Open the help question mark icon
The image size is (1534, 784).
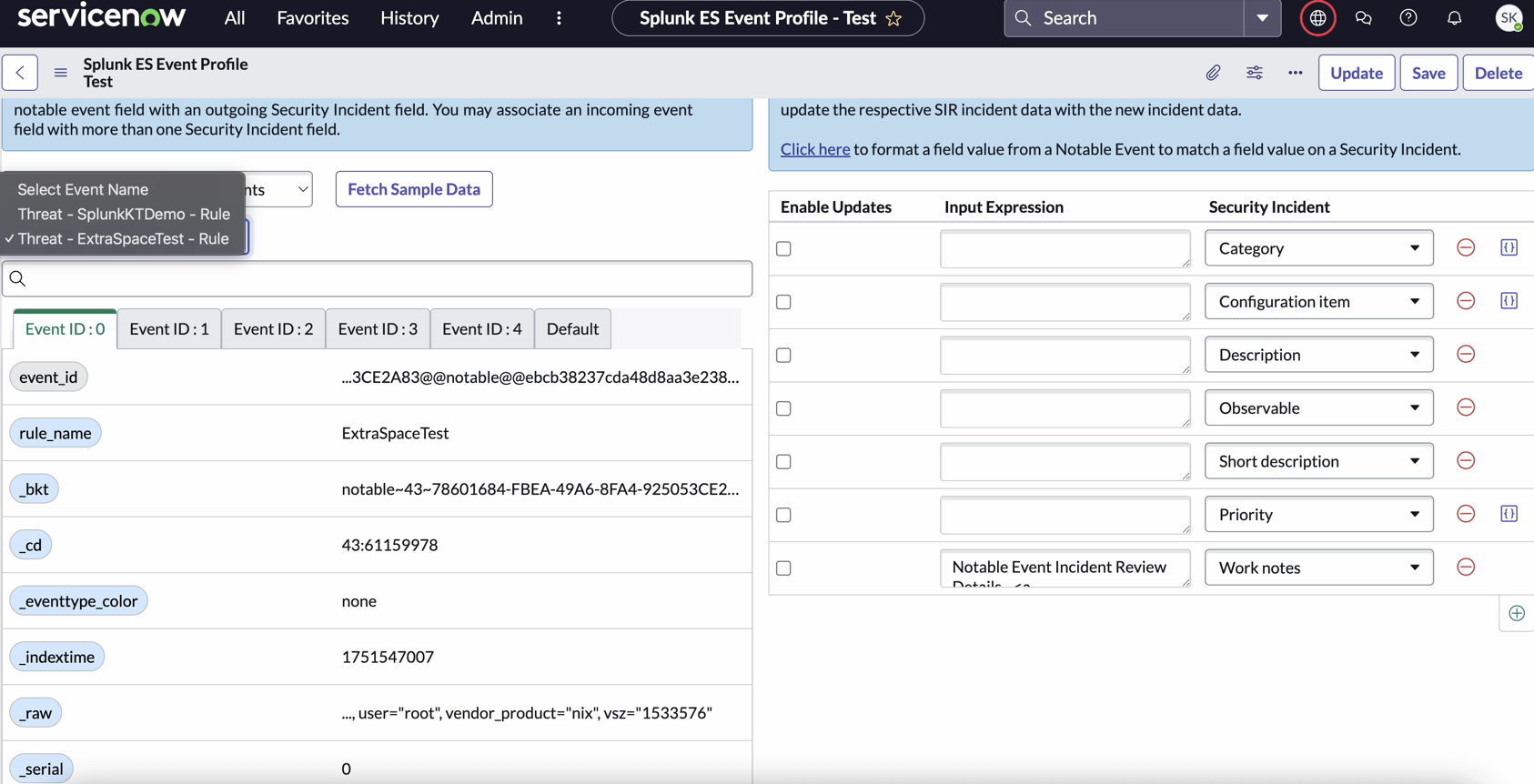click(1408, 18)
